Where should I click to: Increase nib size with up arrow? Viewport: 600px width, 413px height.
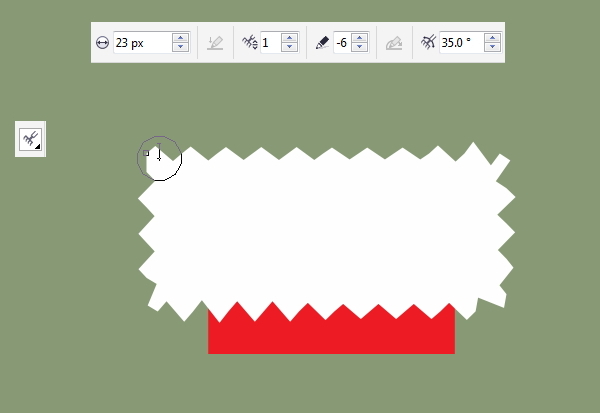(180, 38)
